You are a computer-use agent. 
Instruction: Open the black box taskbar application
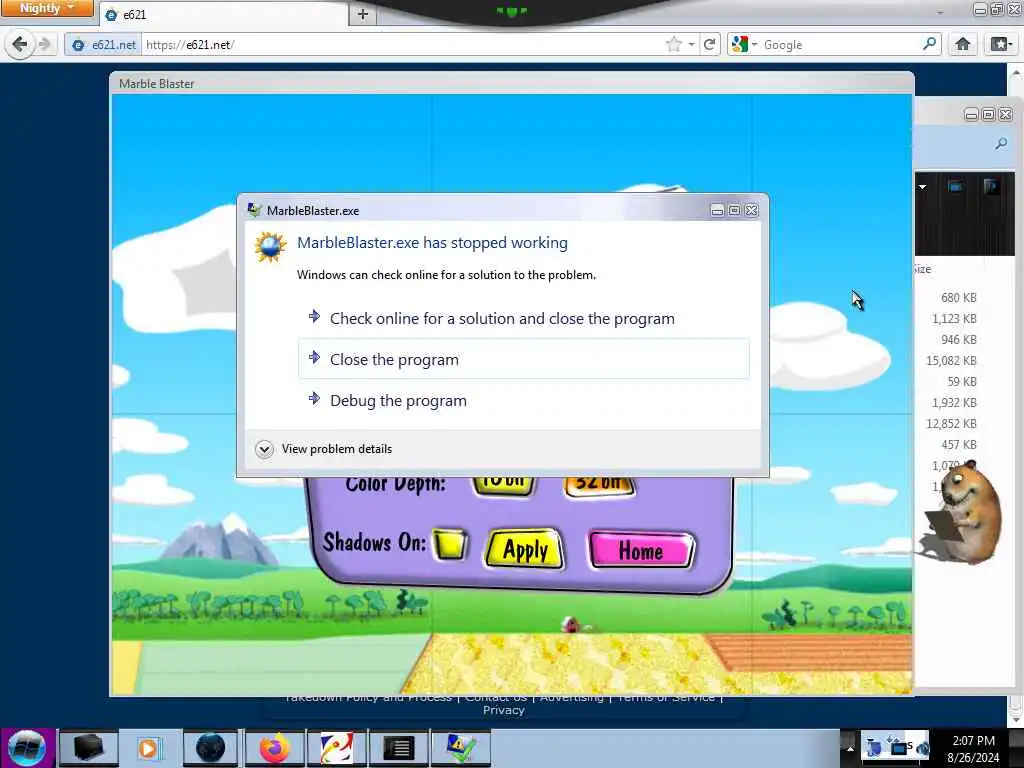[x=88, y=748]
